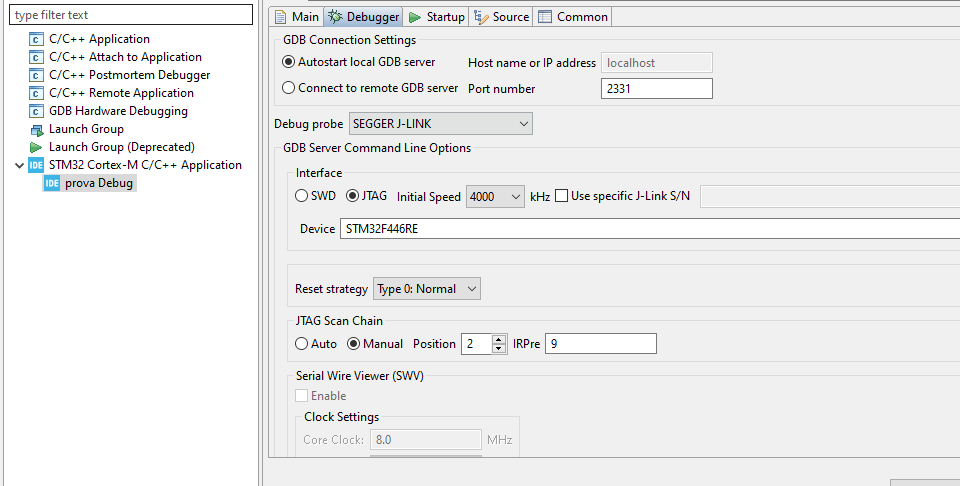Collapse the STM32 Cortex-M C/C++ Application node
This screenshot has width=960, height=486.
click(19, 165)
